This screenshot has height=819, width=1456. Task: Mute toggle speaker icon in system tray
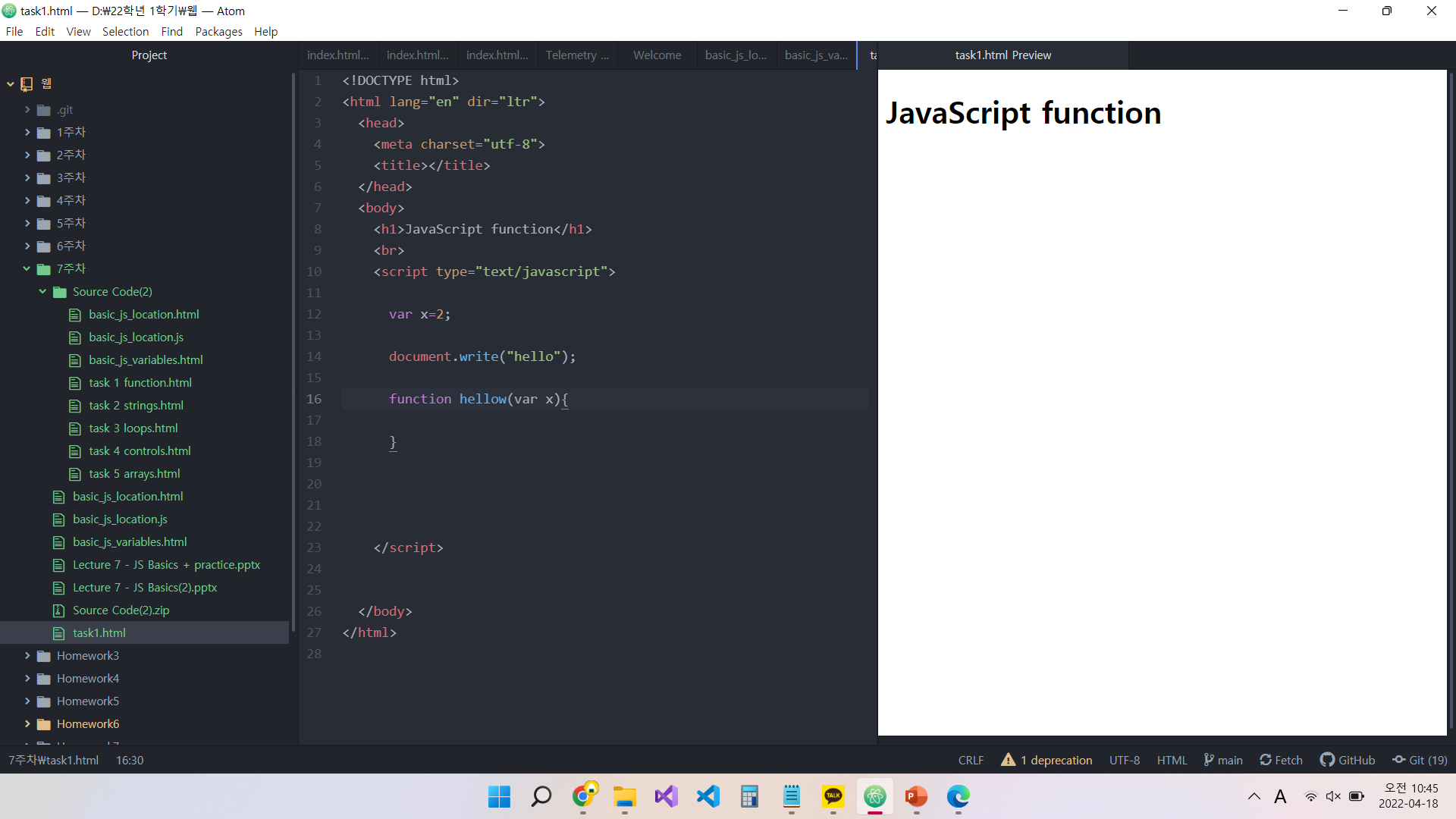(1333, 796)
